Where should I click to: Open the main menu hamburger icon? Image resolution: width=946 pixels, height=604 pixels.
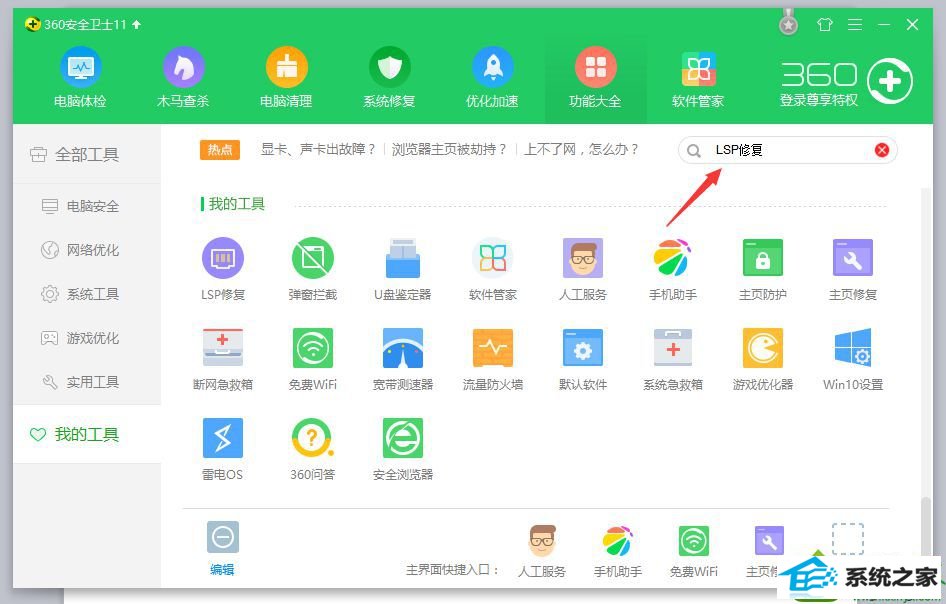pos(854,25)
